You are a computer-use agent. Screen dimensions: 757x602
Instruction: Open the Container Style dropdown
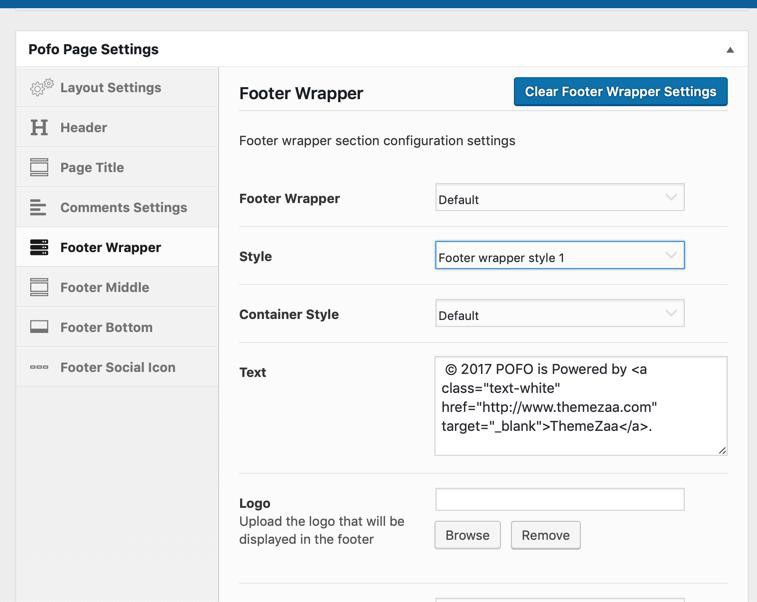point(559,314)
